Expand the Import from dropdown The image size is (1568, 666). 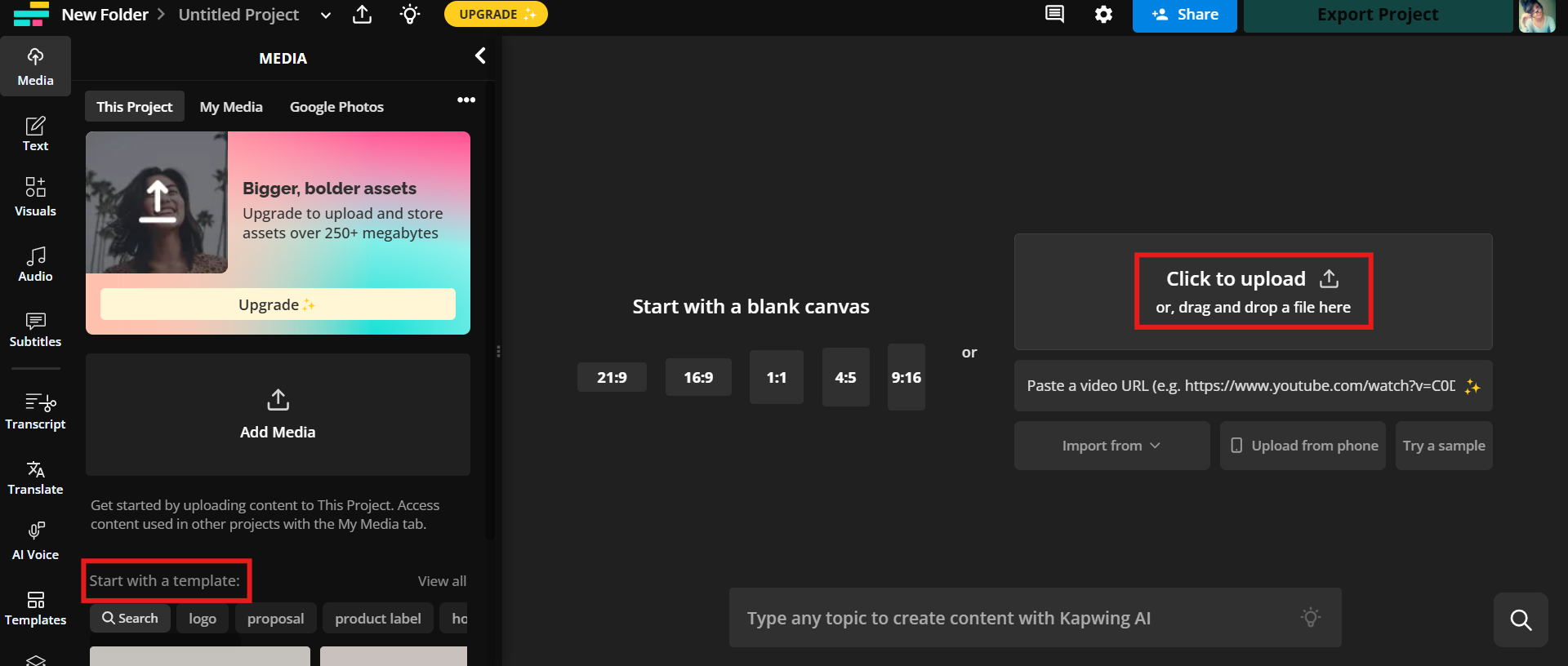click(1111, 446)
